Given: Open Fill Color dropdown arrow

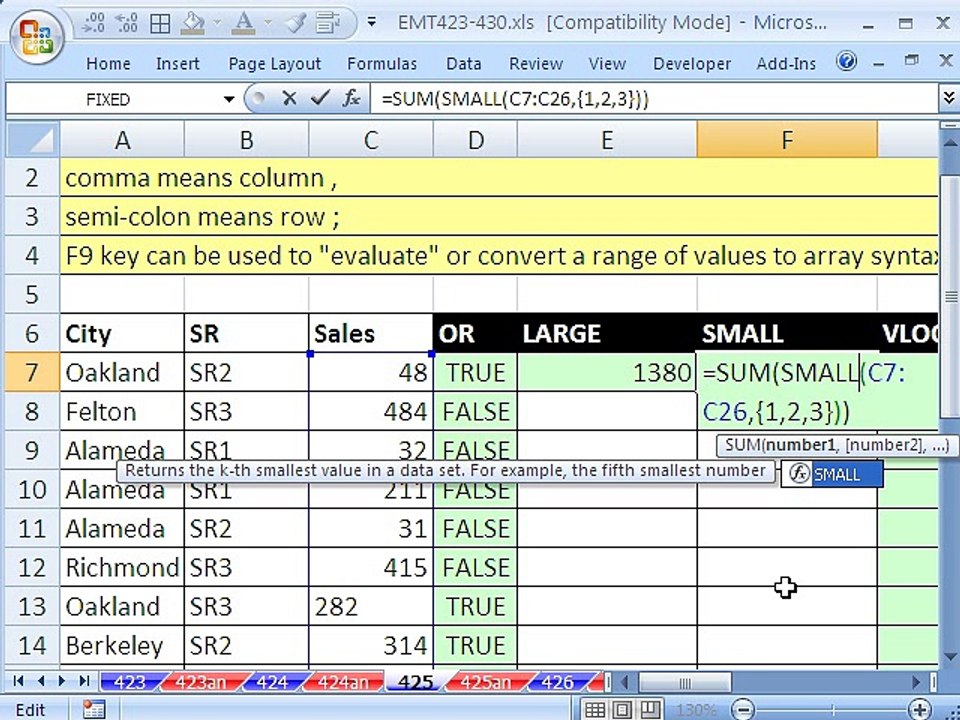Looking at the screenshot, I should 217,23.
